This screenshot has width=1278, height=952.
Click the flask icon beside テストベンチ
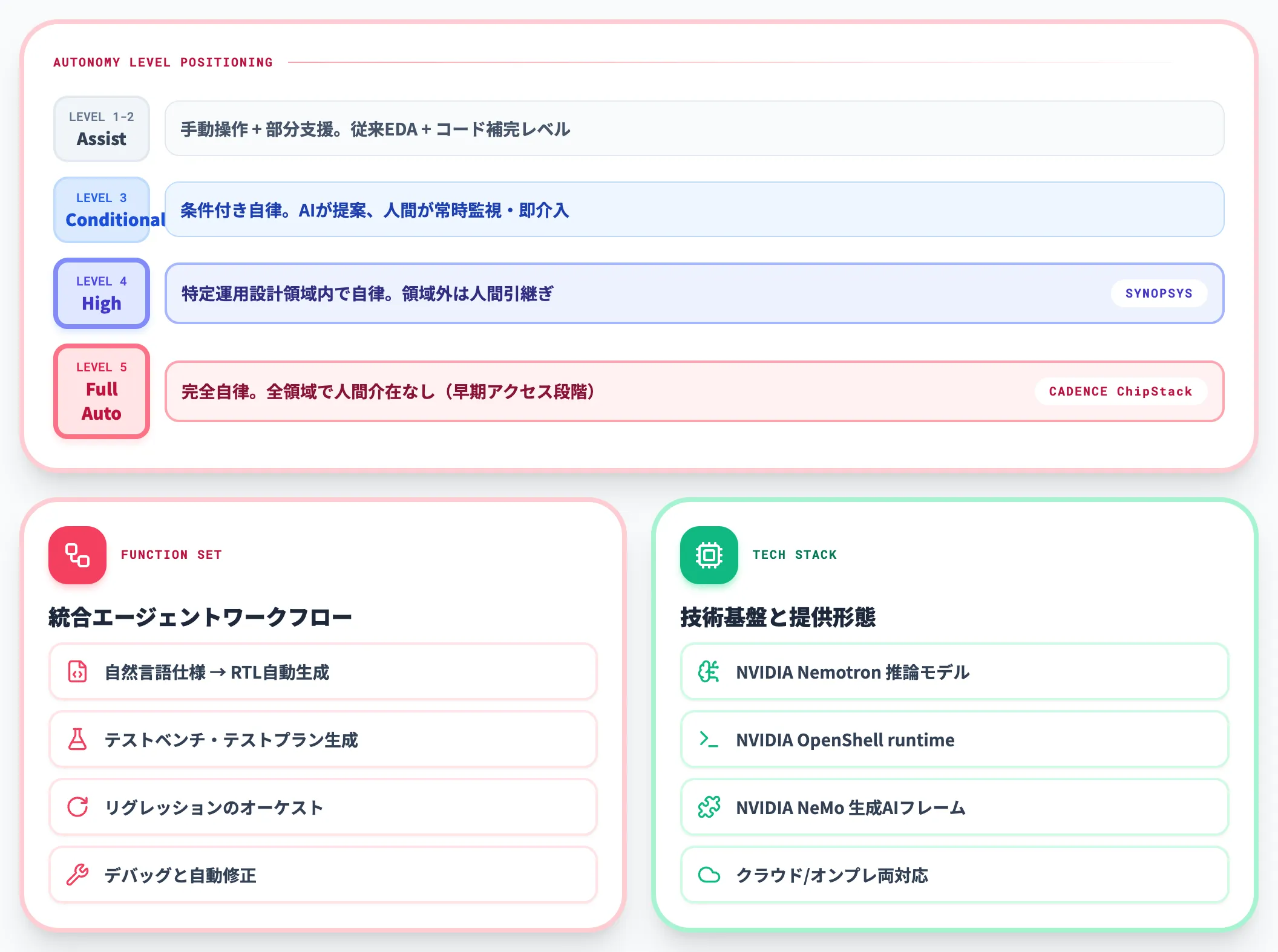[x=77, y=740]
